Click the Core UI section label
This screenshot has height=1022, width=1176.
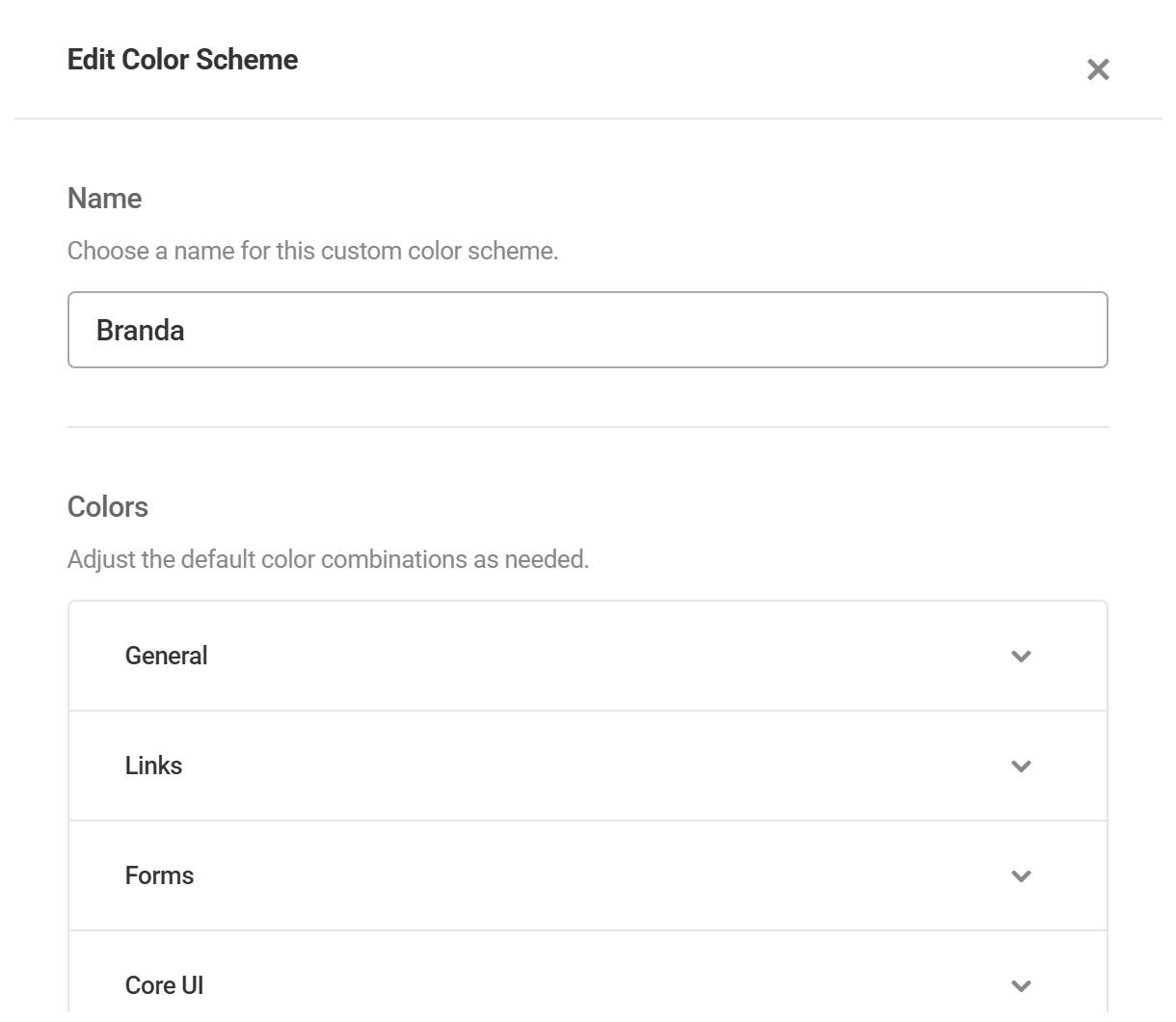pos(164,985)
